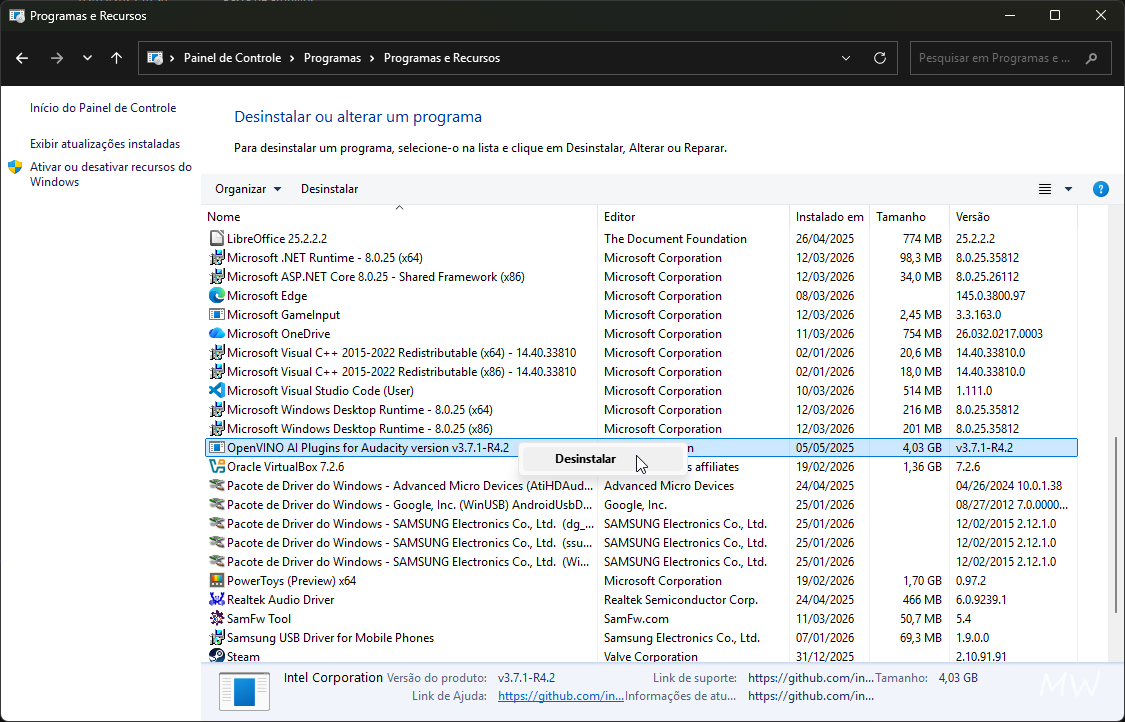Viewport: 1125px width, 722px height.
Task: Click the "Exibir atualizações instaladas" link
Action: tap(103, 143)
